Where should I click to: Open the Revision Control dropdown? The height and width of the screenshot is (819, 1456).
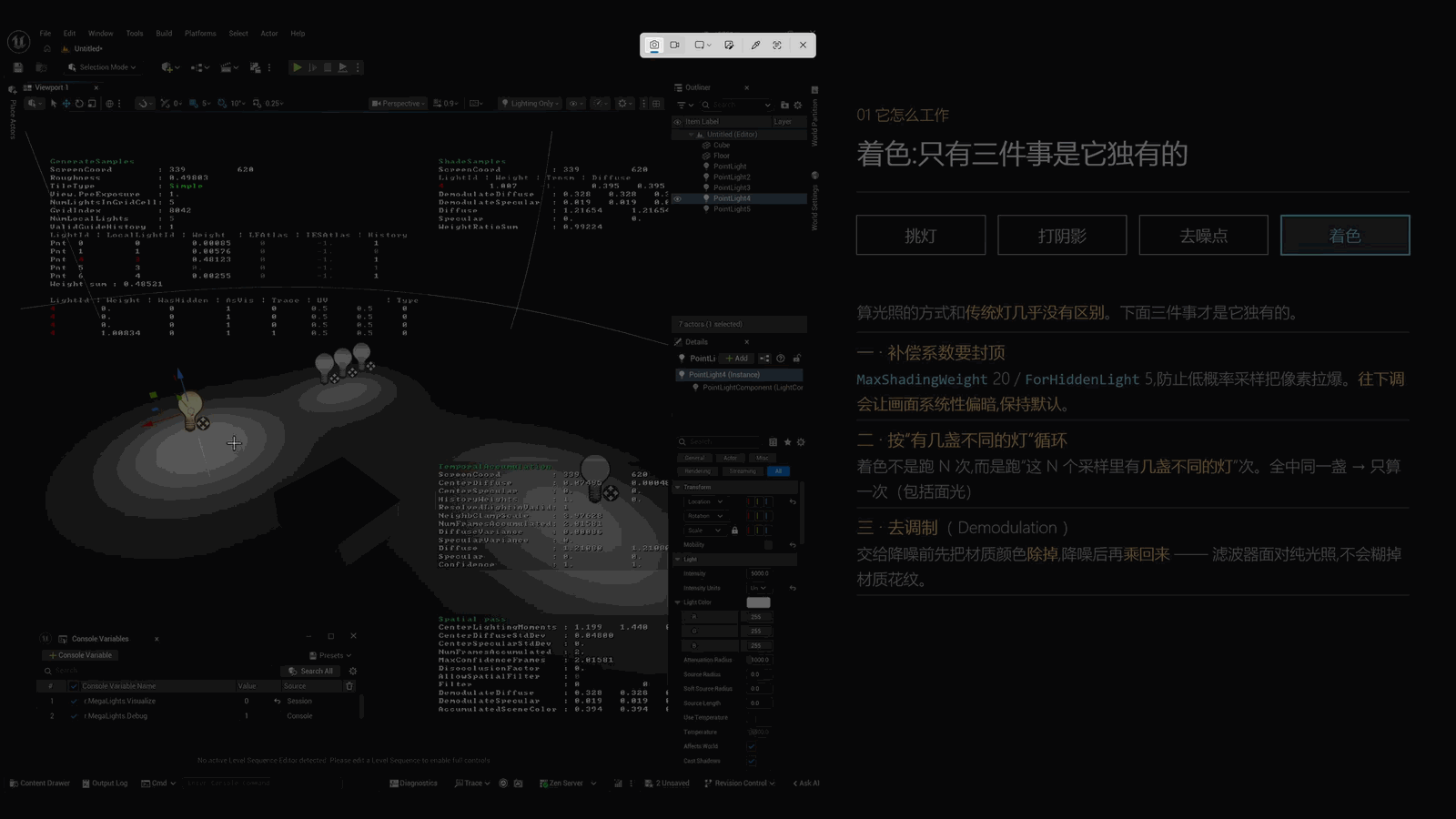tap(740, 784)
